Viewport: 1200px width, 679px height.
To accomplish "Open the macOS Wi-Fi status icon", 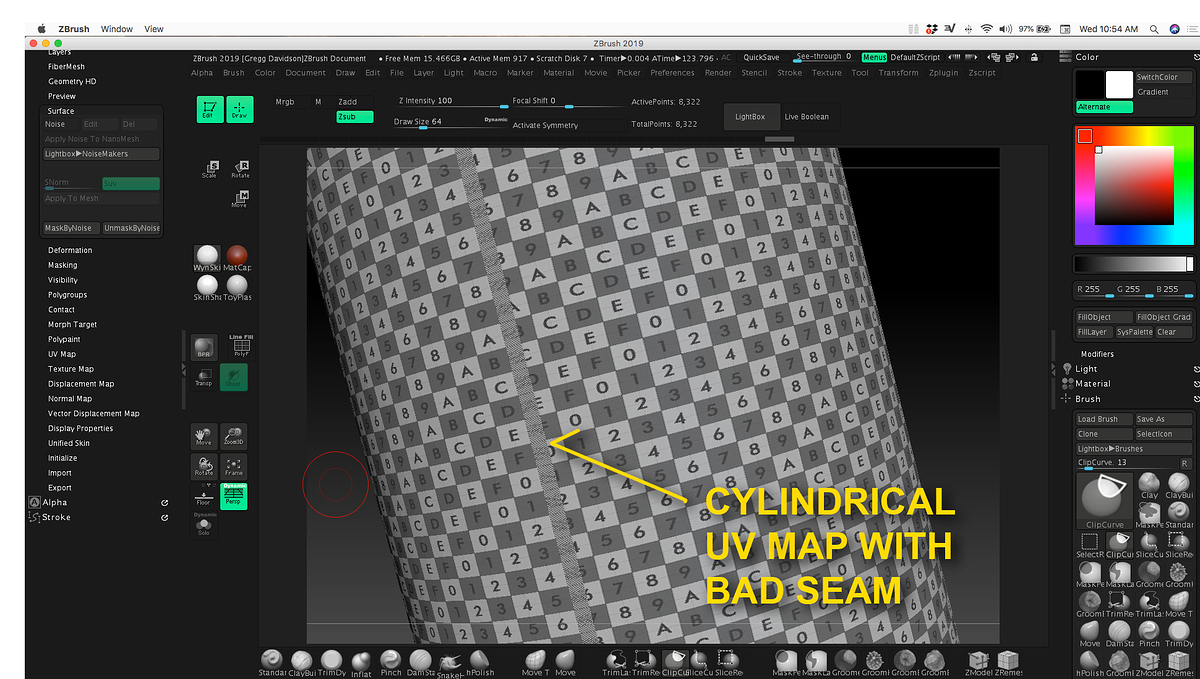I will [x=987, y=29].
